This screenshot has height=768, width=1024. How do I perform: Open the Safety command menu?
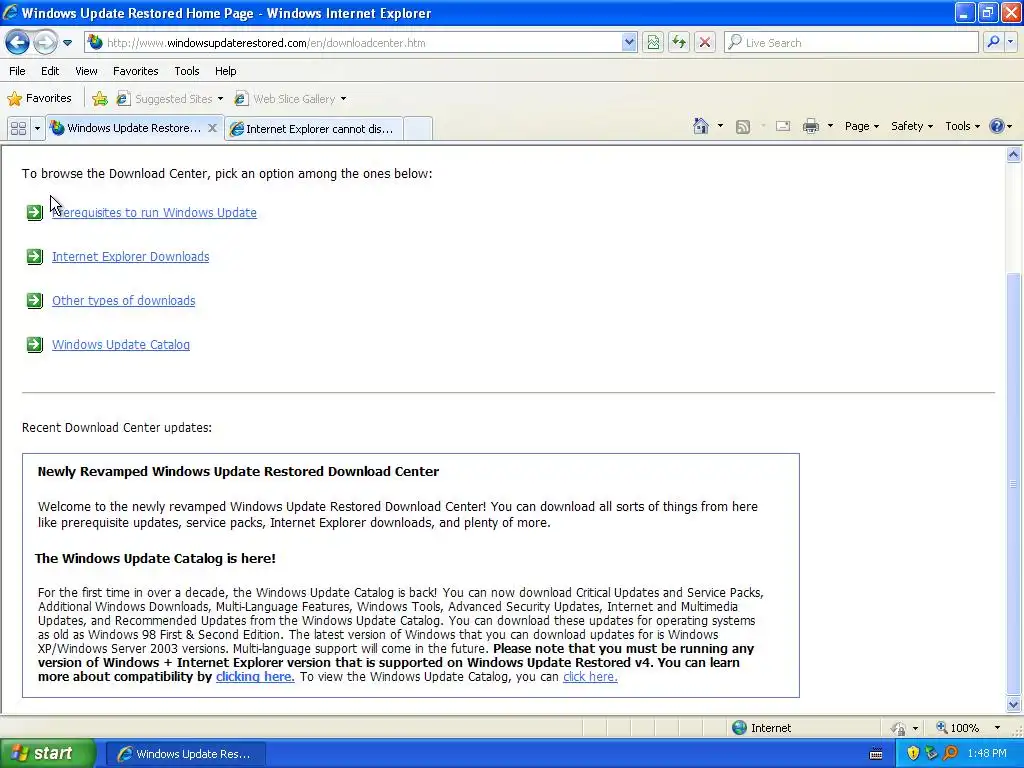click(x=912, y=126)
